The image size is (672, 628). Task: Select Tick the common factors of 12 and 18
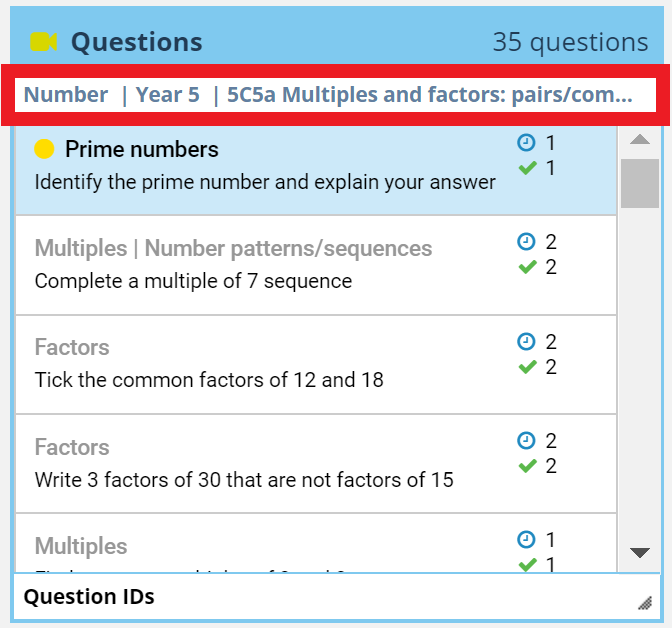pyautogui.click(x=209, y=365)
